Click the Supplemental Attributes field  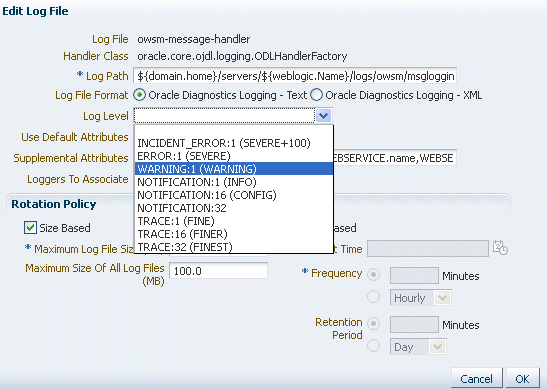coord(395,158)
